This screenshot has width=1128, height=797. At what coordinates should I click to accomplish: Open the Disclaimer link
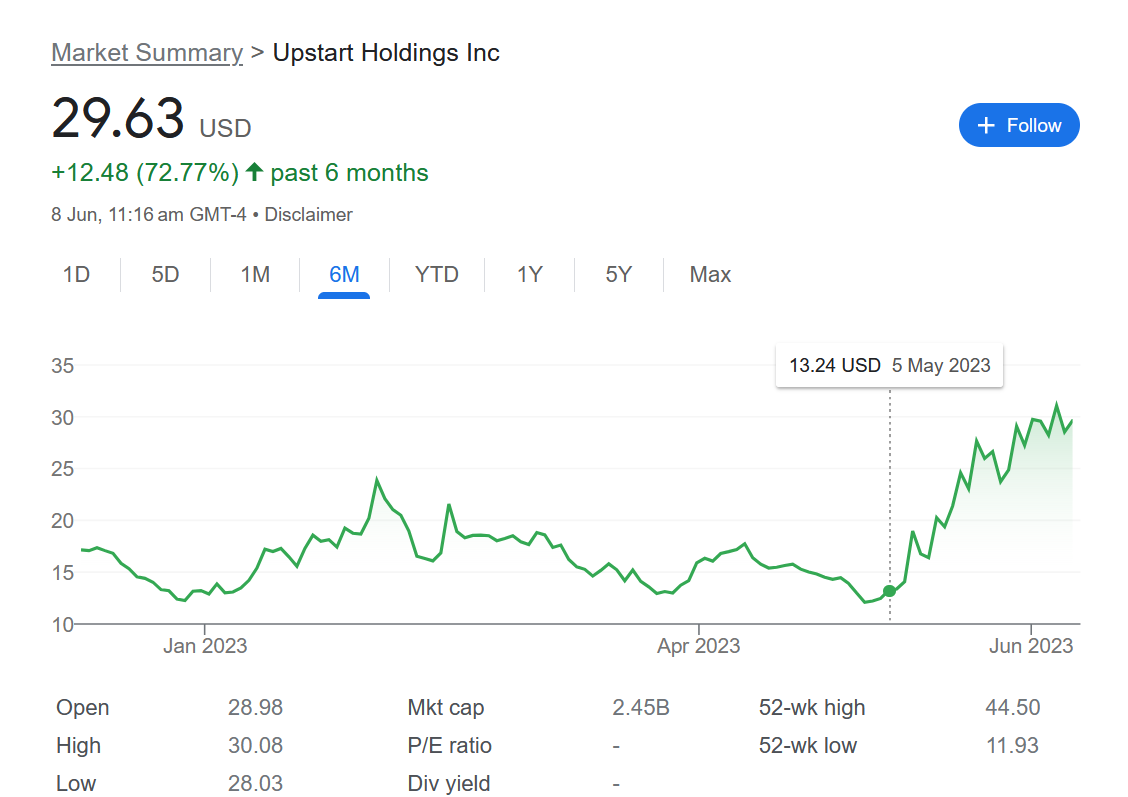pyautogui.click(x=308, y=214)
